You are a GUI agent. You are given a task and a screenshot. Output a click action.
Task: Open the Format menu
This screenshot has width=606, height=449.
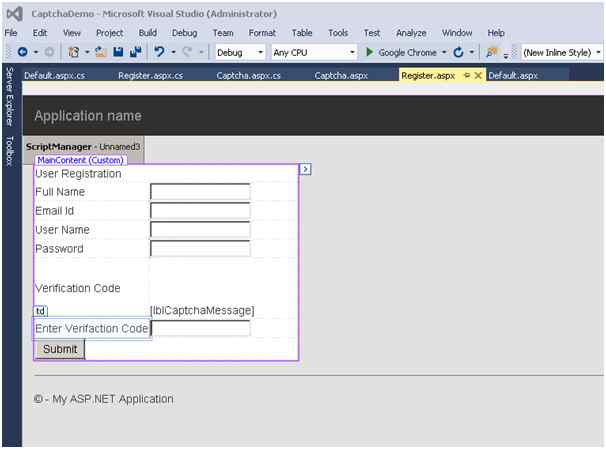click(262, 33)
